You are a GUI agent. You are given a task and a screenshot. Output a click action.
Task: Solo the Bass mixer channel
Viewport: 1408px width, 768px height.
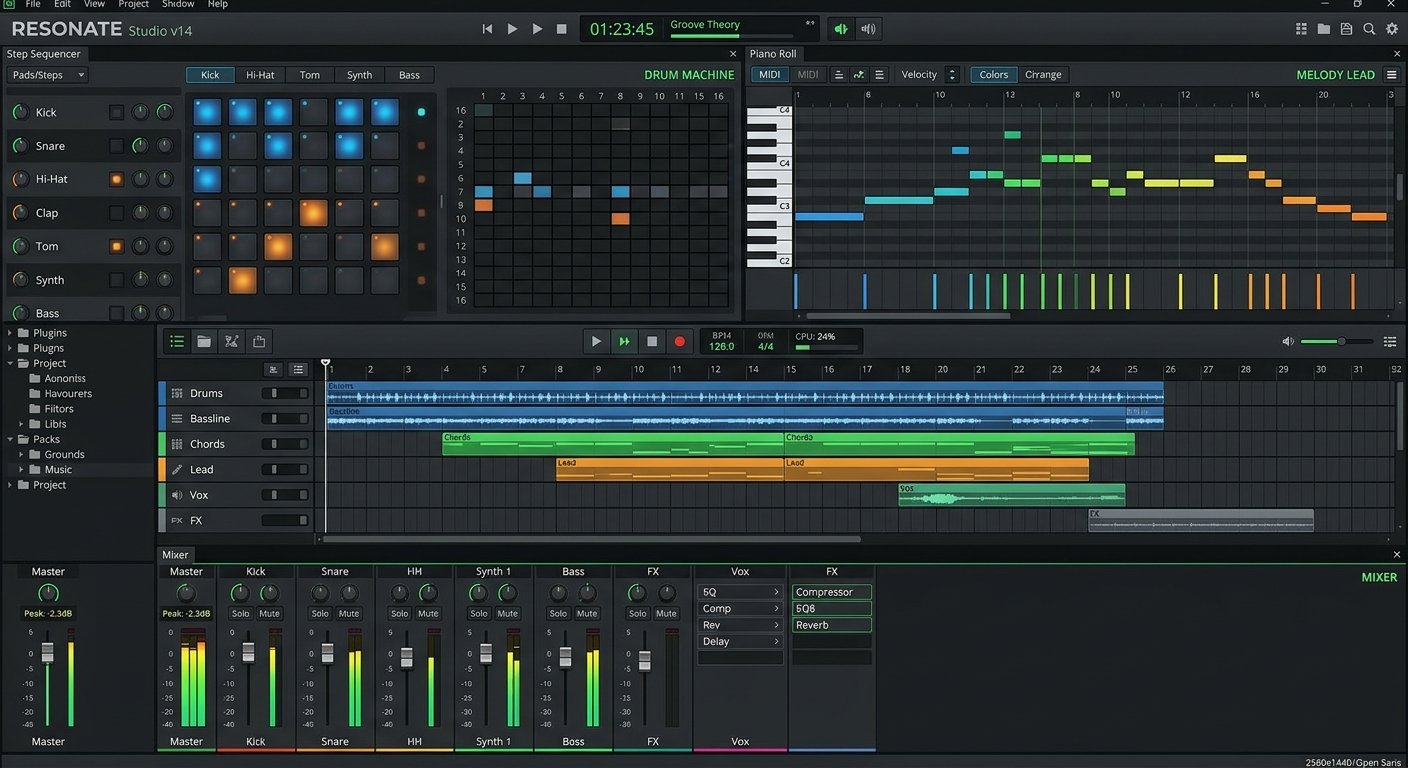(x=558, y=614)
